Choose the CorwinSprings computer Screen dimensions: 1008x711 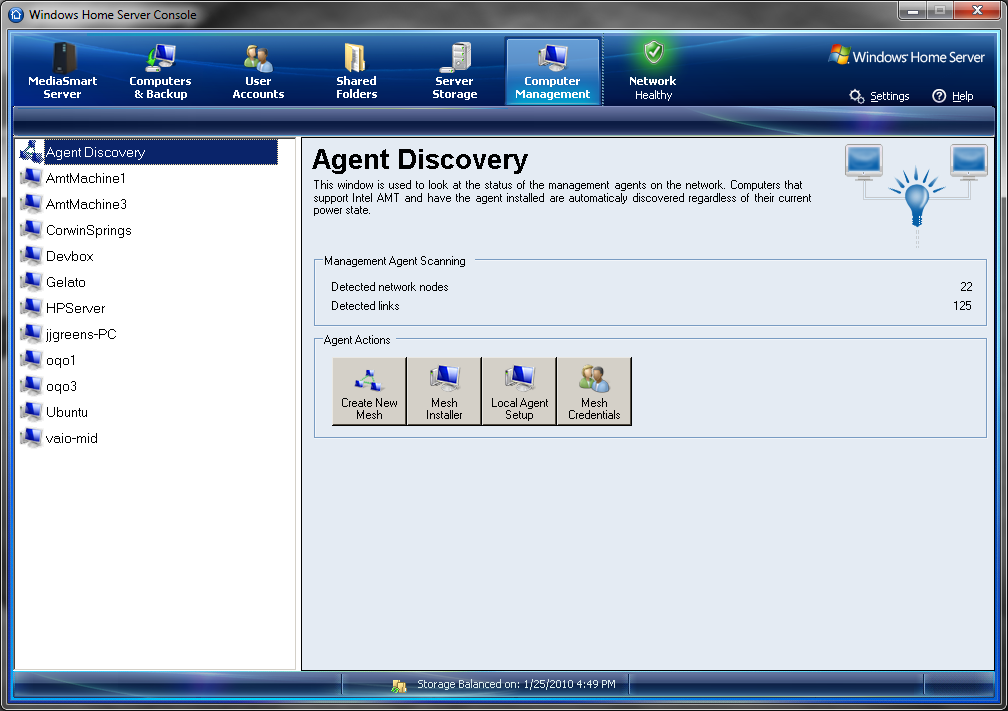click(89, 230)
